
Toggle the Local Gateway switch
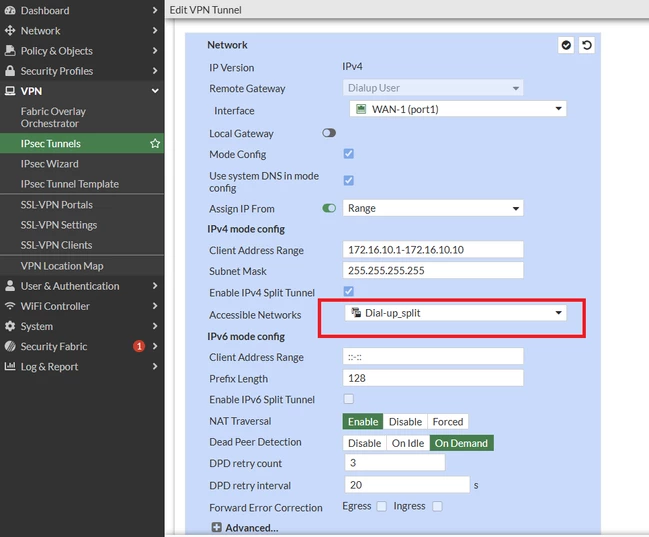(329, 133)
